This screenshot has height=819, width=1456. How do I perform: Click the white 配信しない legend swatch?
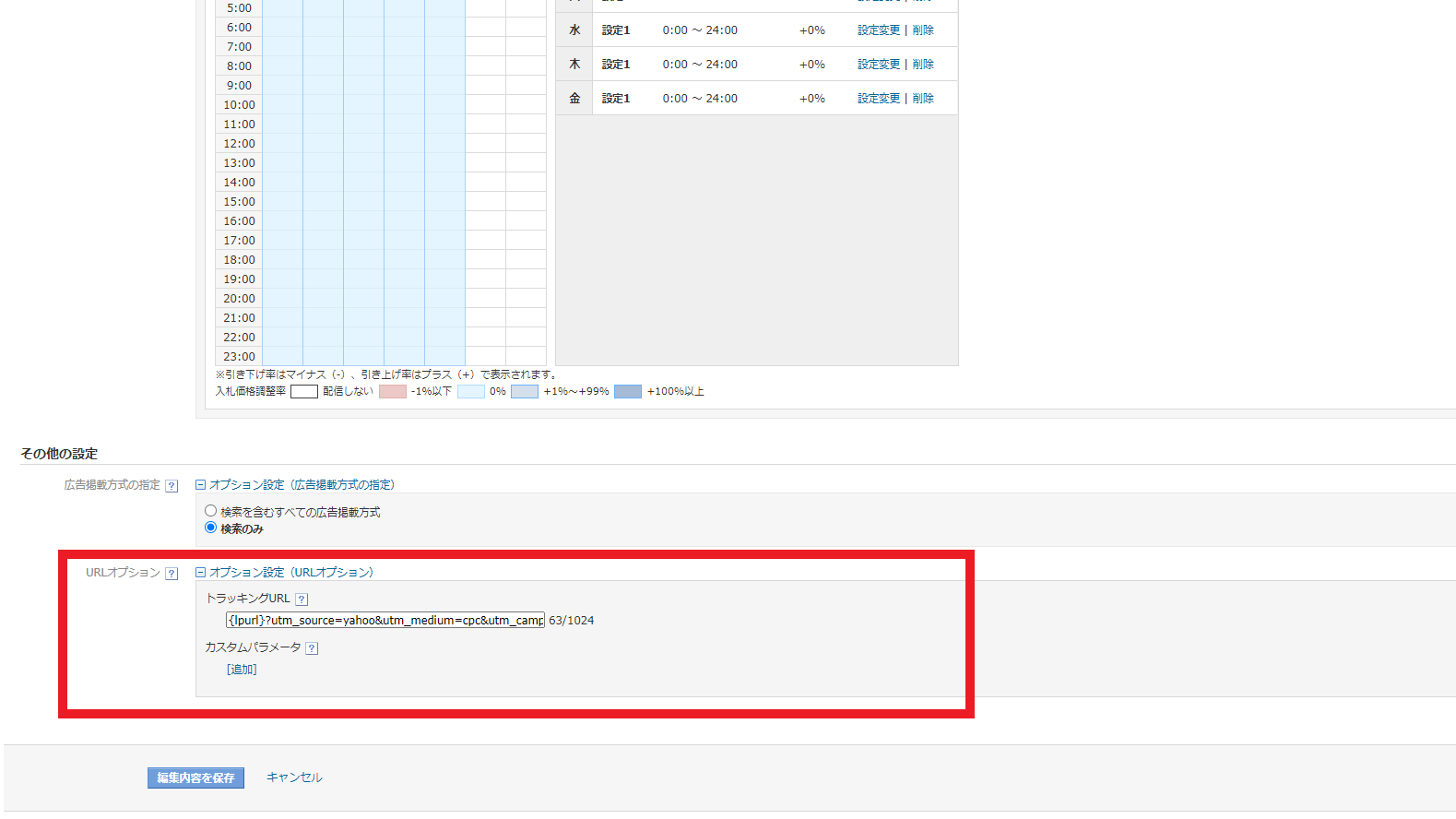tap(304, 392)
